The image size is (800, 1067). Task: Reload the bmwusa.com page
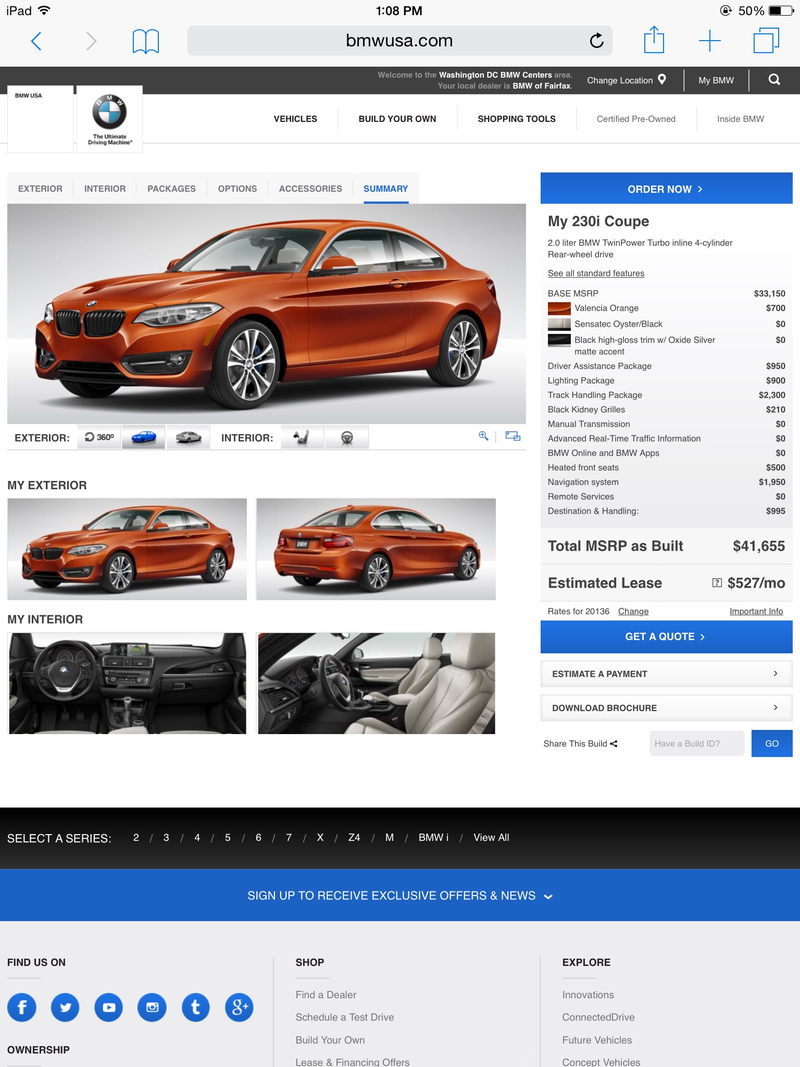point(597,41)
